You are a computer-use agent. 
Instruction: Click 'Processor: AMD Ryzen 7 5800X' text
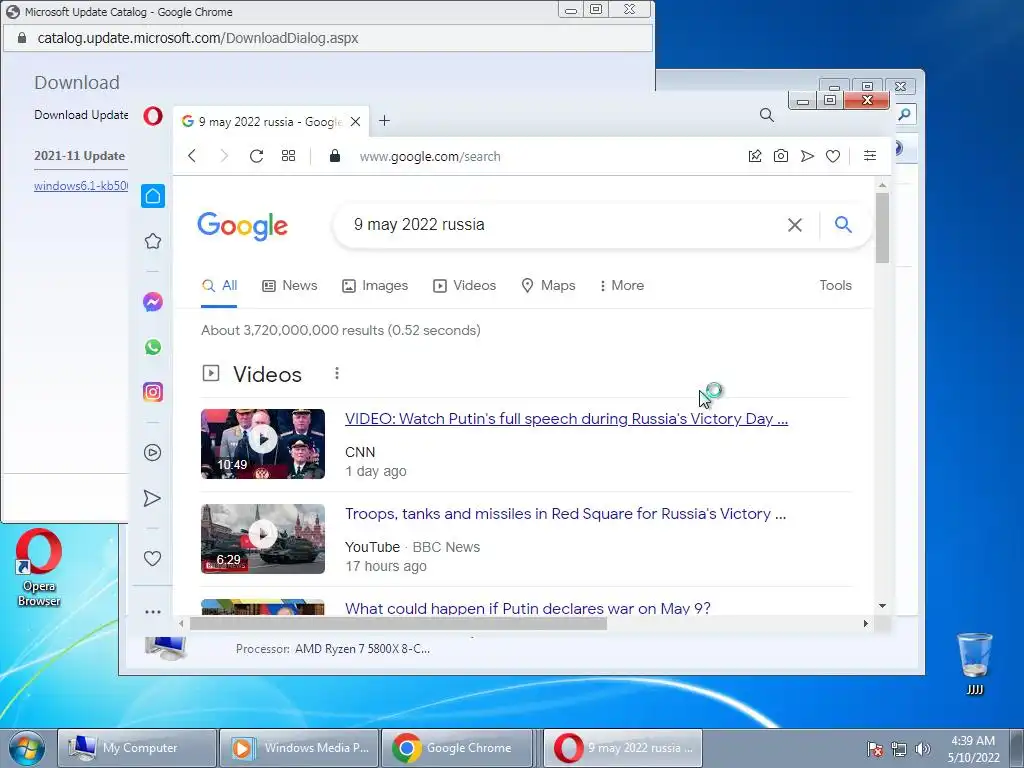tap(332, 649)
